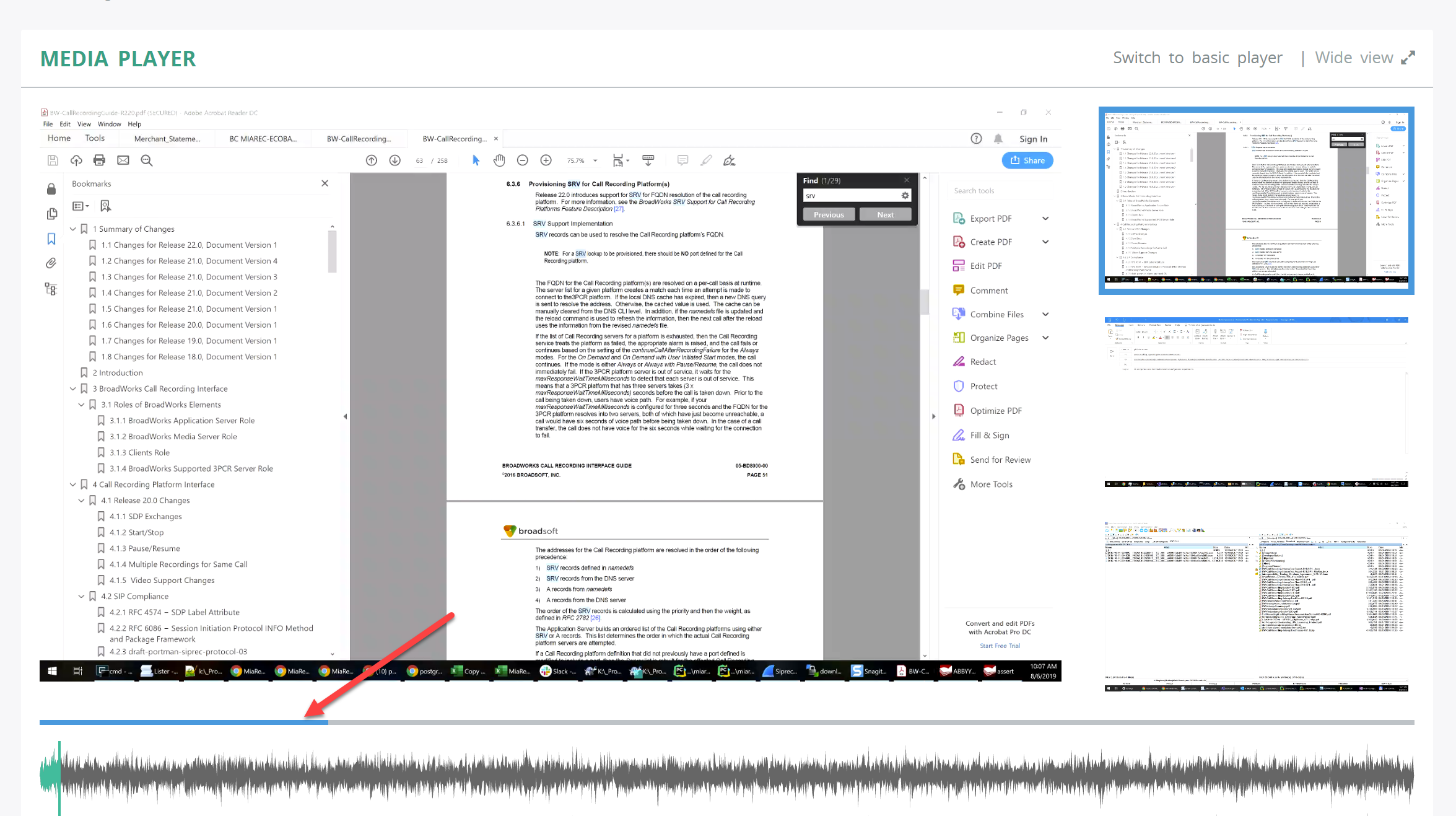Viewport: 1456px width, 816px height.
Task: Select the Comment tool icon
Action: pos(957,290)
